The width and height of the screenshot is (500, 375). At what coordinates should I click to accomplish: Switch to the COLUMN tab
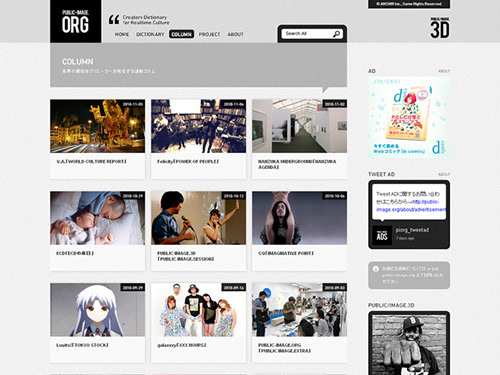[x=181, y=34]
